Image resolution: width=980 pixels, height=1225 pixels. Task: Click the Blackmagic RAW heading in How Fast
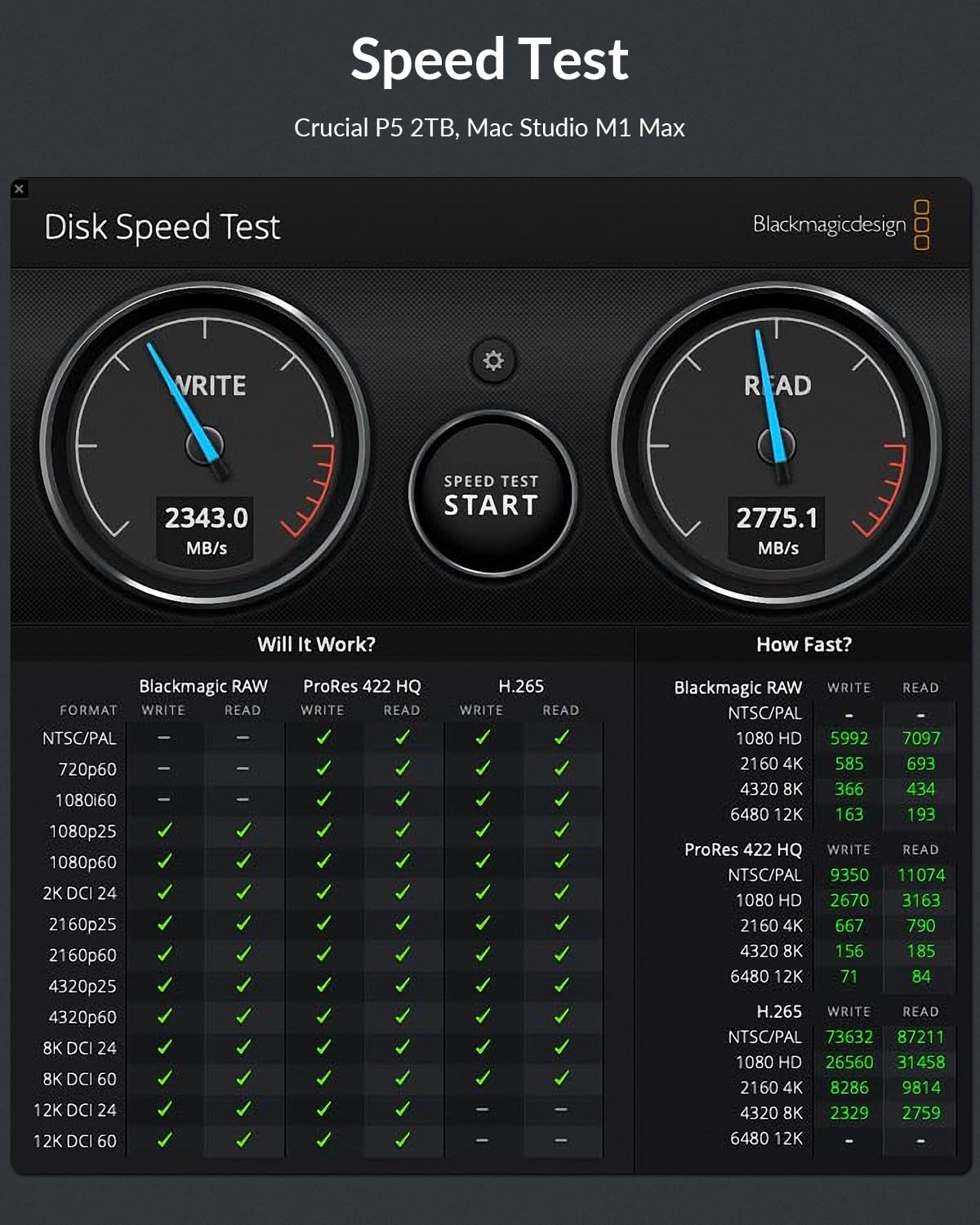(738, 688)
